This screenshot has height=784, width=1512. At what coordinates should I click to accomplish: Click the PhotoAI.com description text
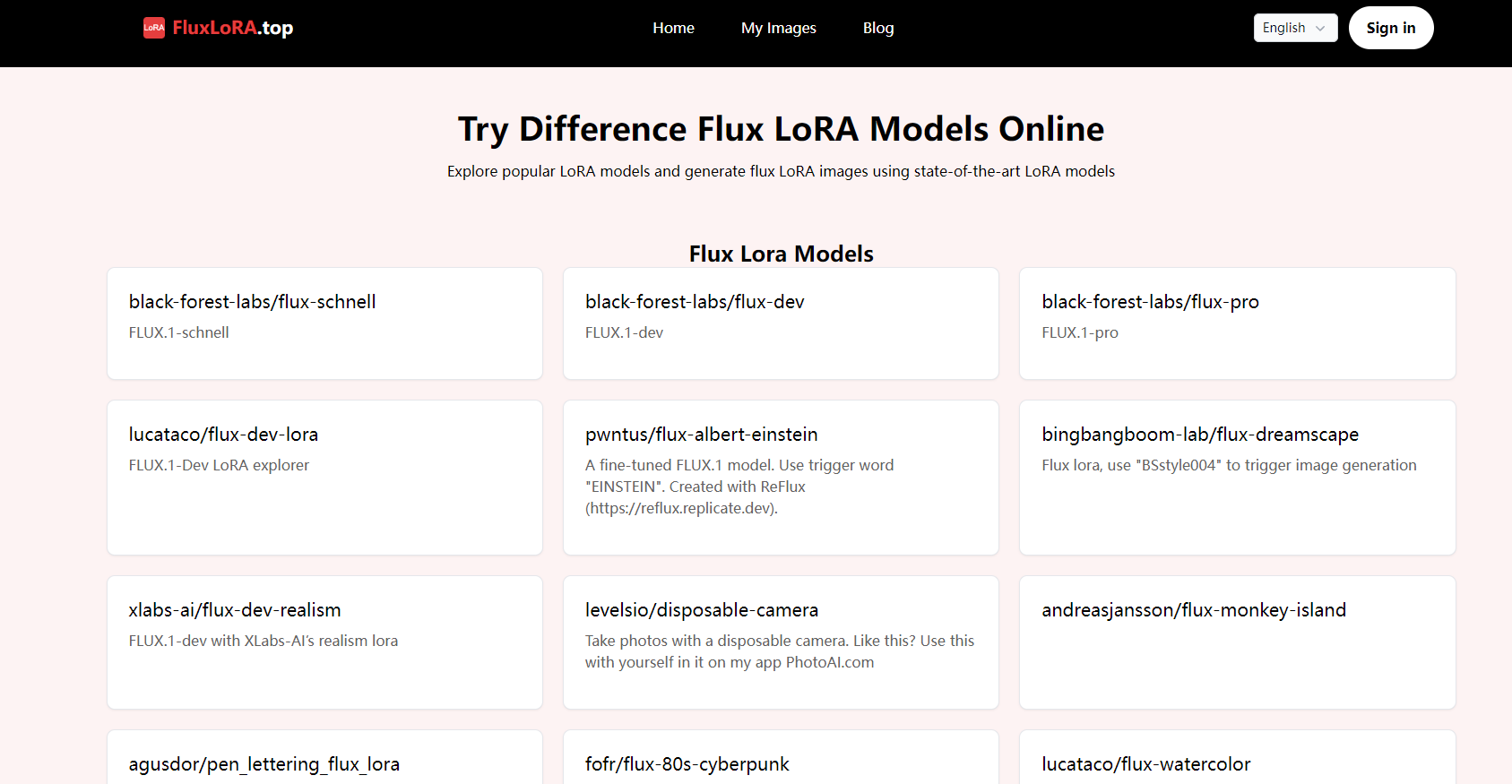coord(780,651)
